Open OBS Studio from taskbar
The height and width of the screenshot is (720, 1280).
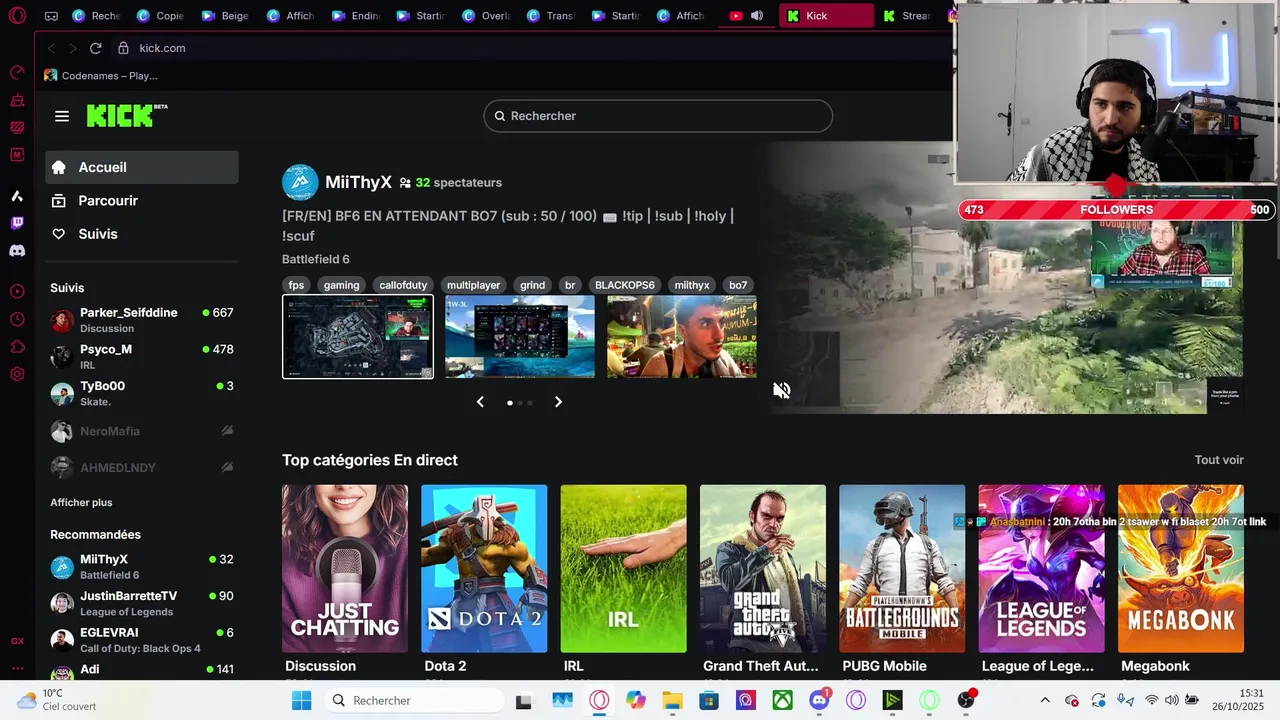coord(966,700)
